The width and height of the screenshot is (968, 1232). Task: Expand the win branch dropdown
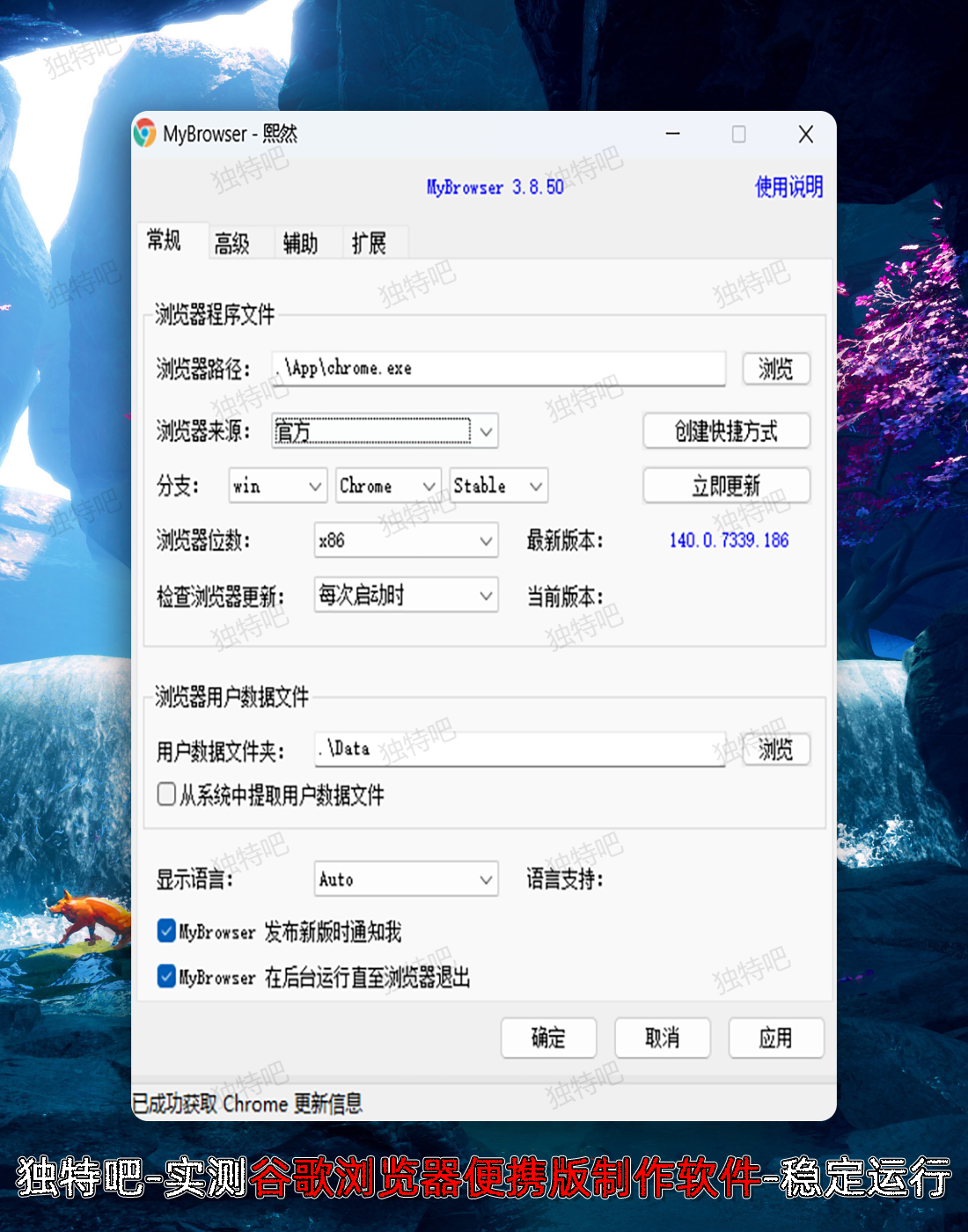(278, 486)
